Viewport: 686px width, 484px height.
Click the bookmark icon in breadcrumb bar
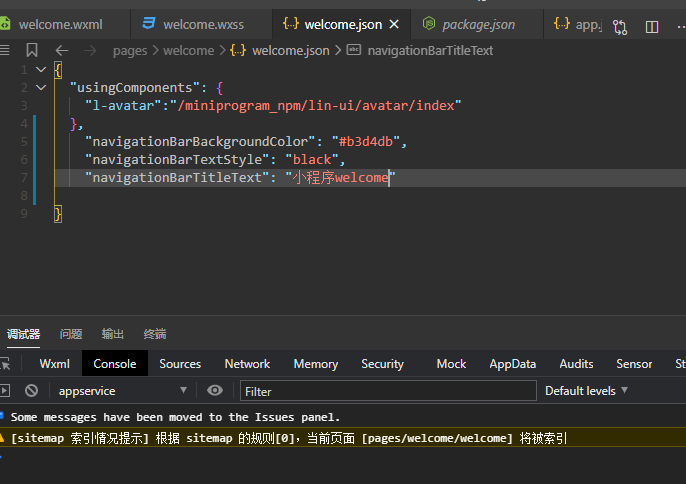tap(32, 50)
